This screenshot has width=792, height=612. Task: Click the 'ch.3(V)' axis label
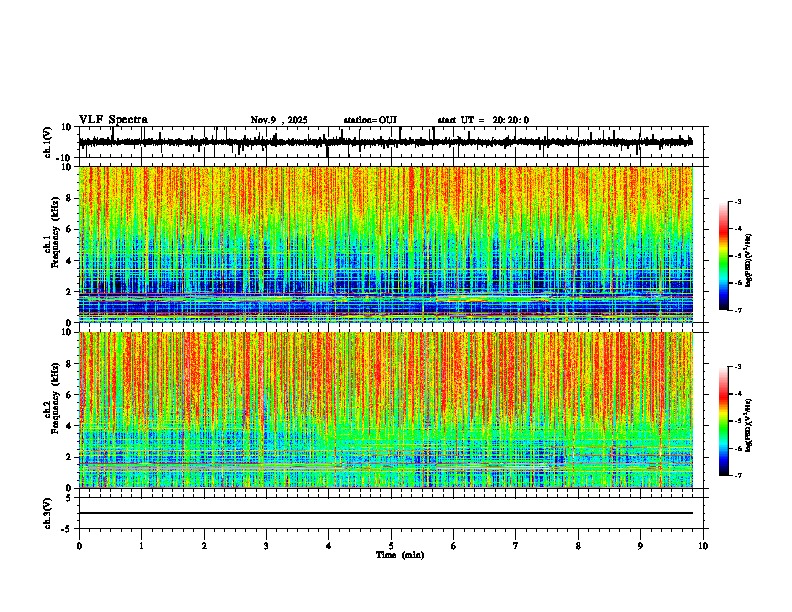[x=47, y=514]
